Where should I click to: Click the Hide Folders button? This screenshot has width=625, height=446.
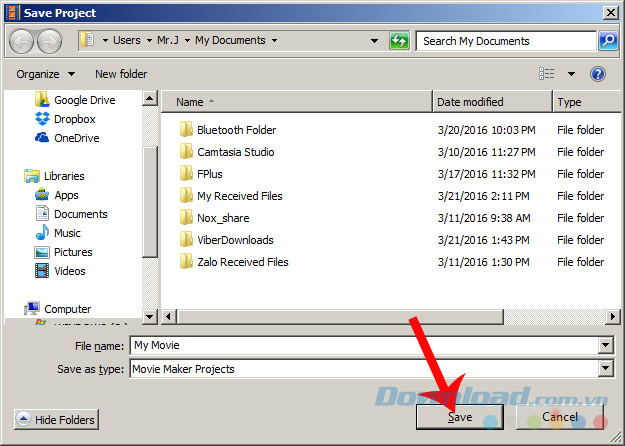click(56, 419)
